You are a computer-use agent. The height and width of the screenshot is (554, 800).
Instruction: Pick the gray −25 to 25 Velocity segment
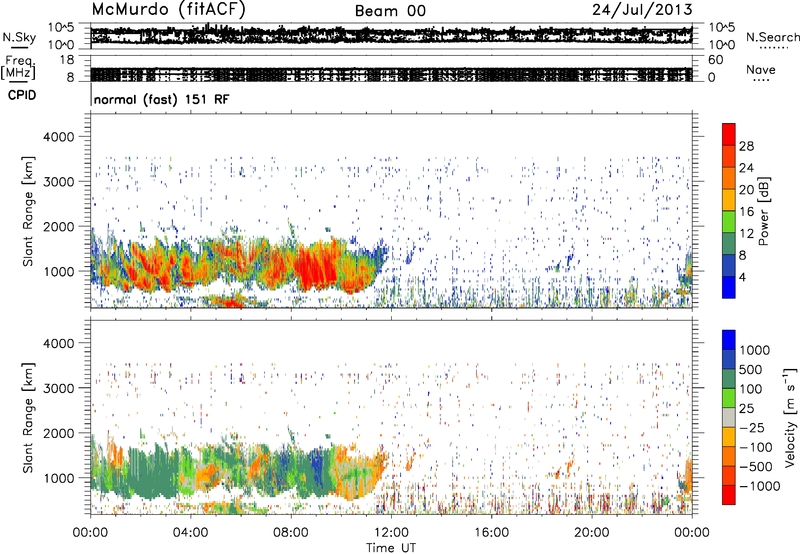[x=729, y=417]
